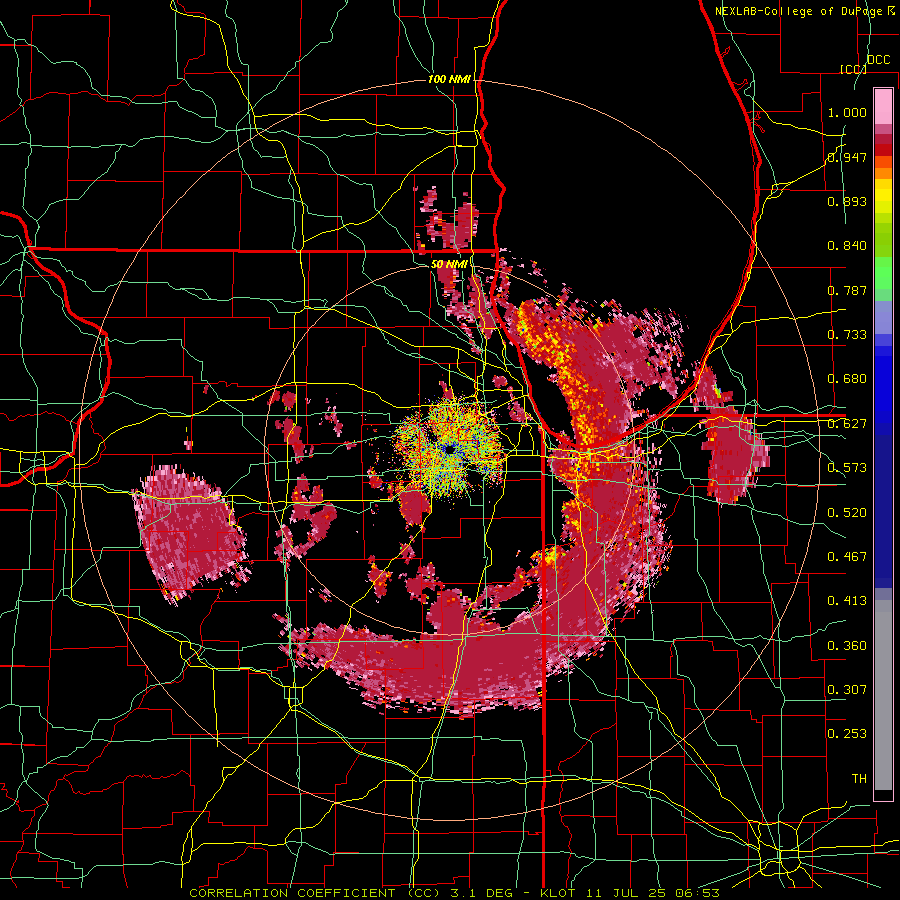Viewport: 900px width, 900px height.
Task: Click the "100 NMI" range ring label
Action: [449, 79]
